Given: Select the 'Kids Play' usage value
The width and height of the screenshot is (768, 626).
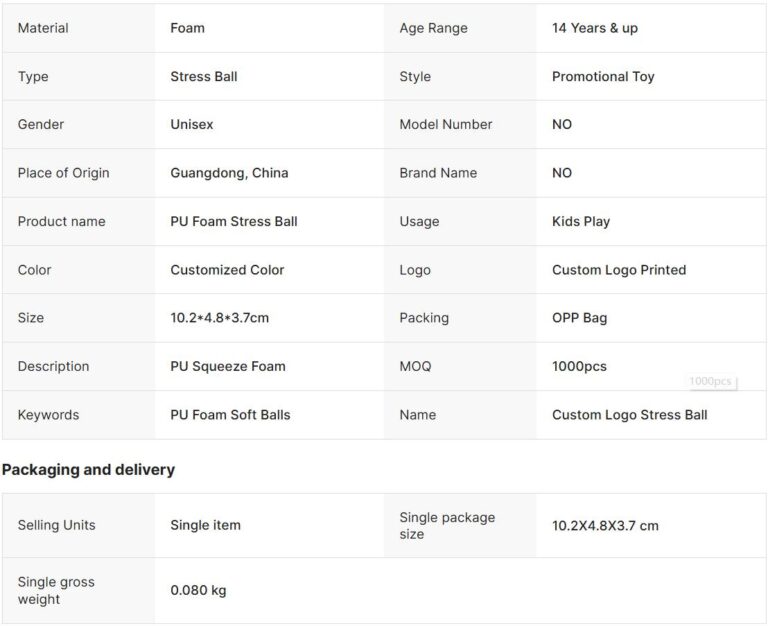Looking at the screenshot, I should [x=581, y=221].
